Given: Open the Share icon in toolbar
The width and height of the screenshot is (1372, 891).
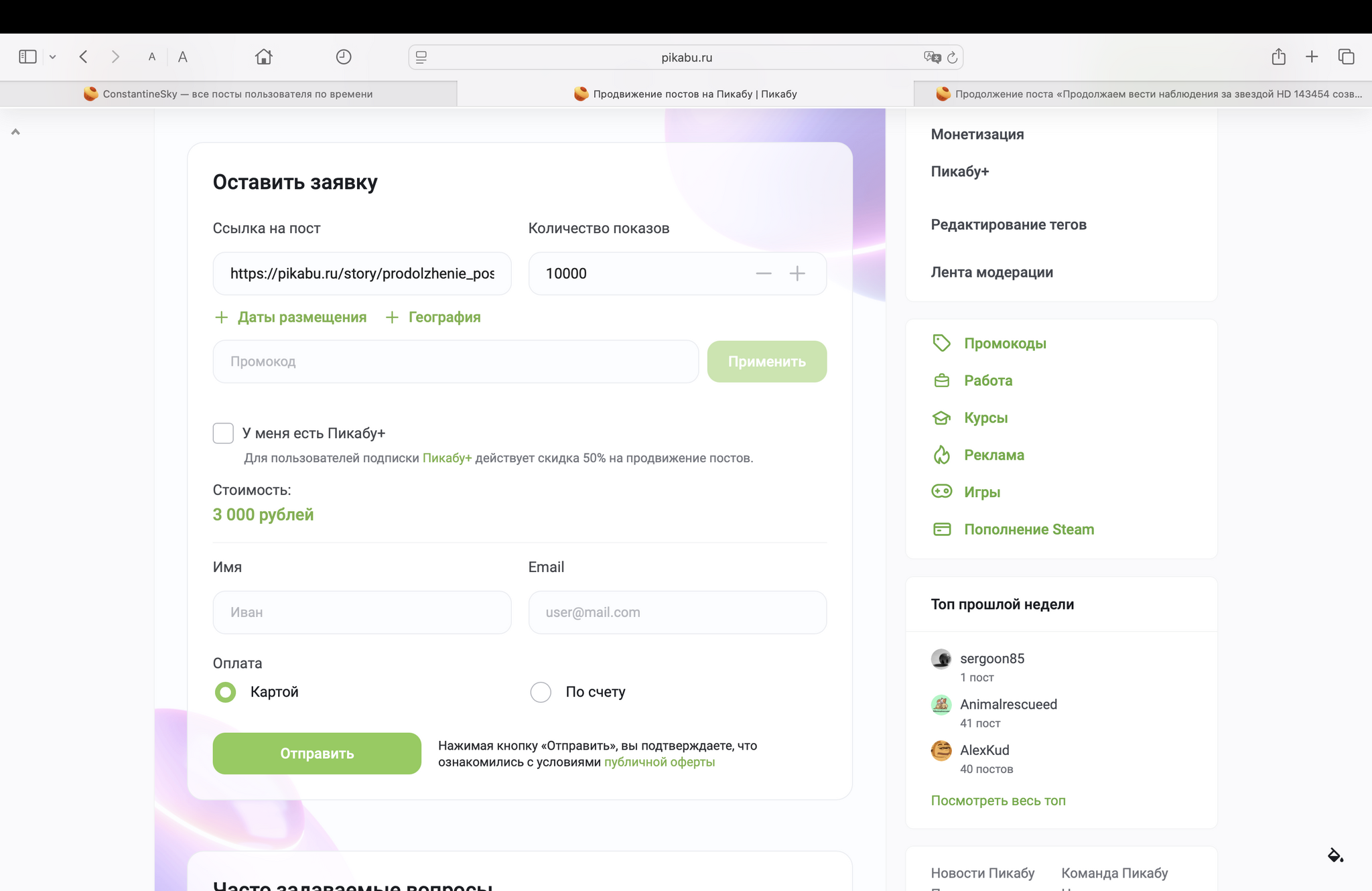Looking at the screenshot, I should tap(1278, 57).
